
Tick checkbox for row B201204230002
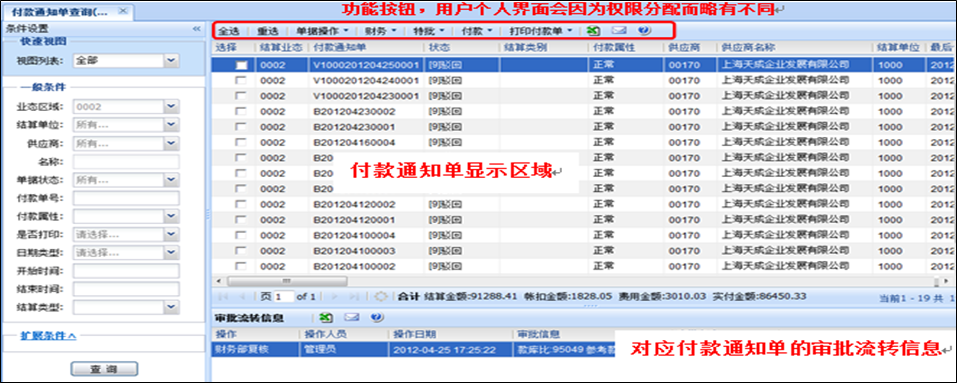point(242,111)
